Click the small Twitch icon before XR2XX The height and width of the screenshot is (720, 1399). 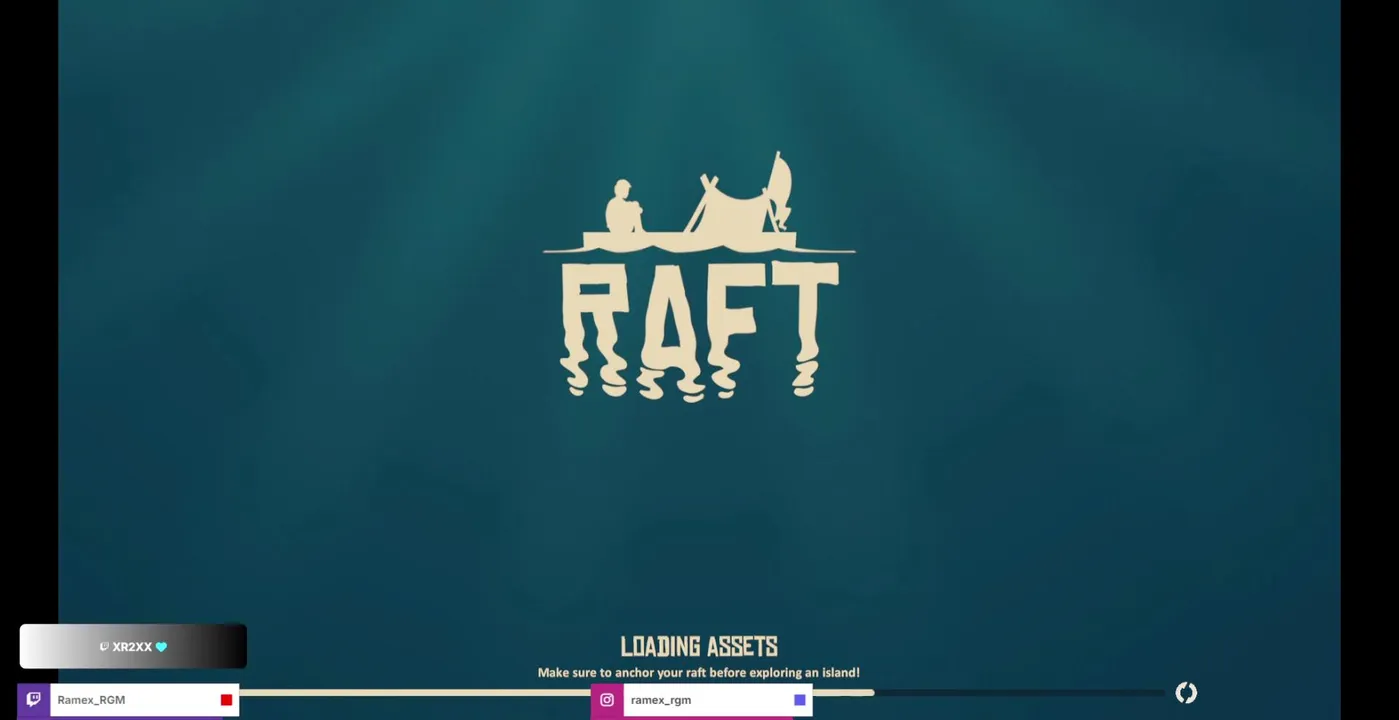(104, 647)
